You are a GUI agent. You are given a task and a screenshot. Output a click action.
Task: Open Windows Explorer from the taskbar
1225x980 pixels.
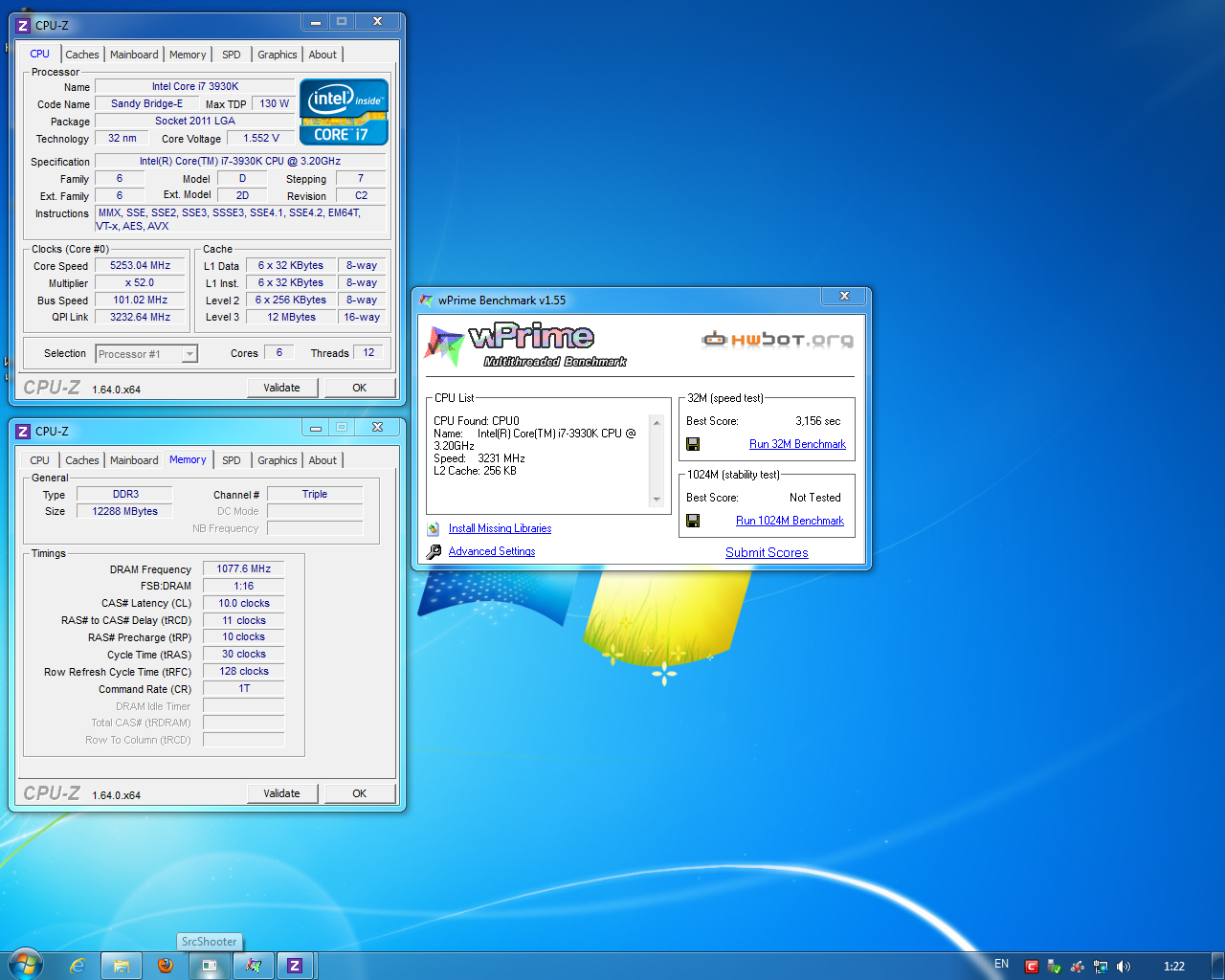(x=122, y=966)
